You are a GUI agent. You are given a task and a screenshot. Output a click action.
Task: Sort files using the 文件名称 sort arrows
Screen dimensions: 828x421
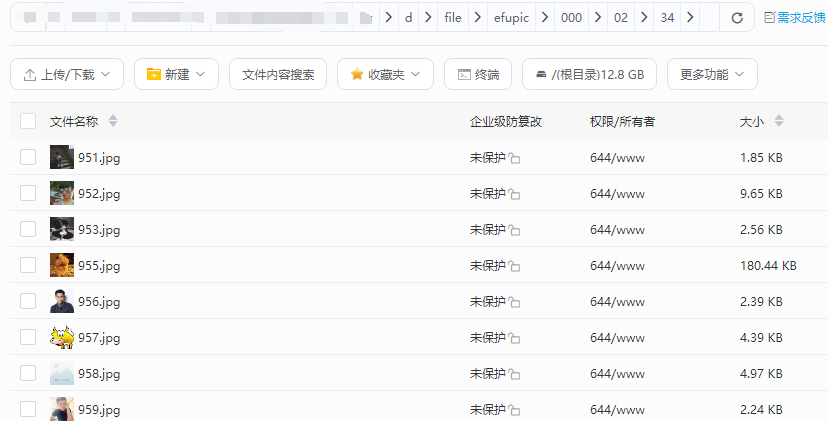pyautogui.click(x=113, y=121)
